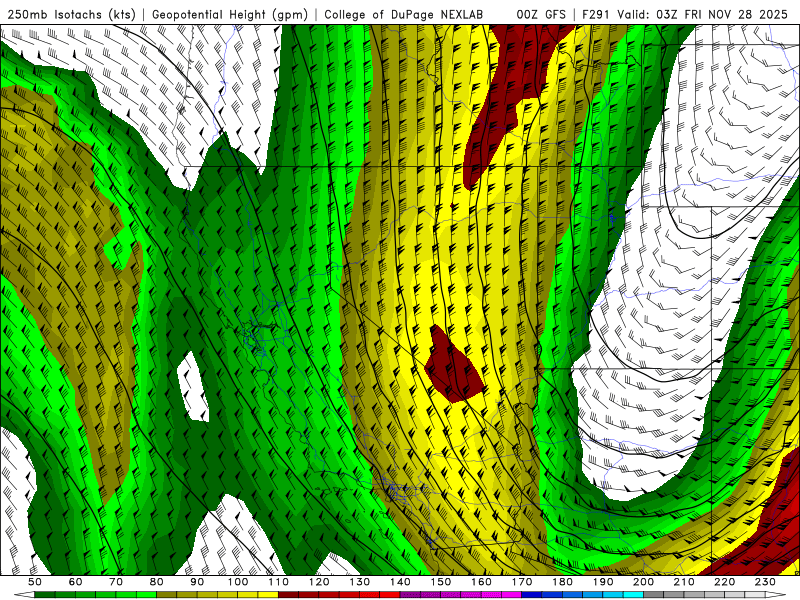Click the 100 knot legend label
The width and height of the screenshot is (800, 600).
238,582
